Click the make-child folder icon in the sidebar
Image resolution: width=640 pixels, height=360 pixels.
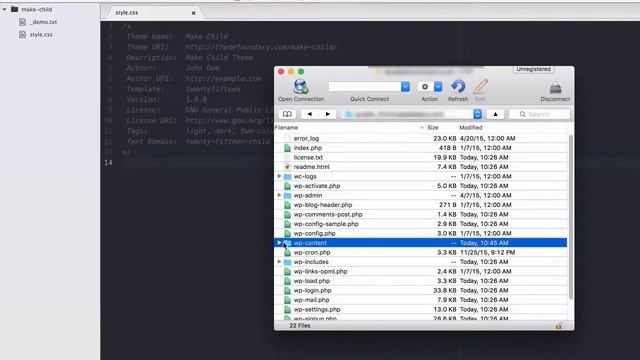15,9
